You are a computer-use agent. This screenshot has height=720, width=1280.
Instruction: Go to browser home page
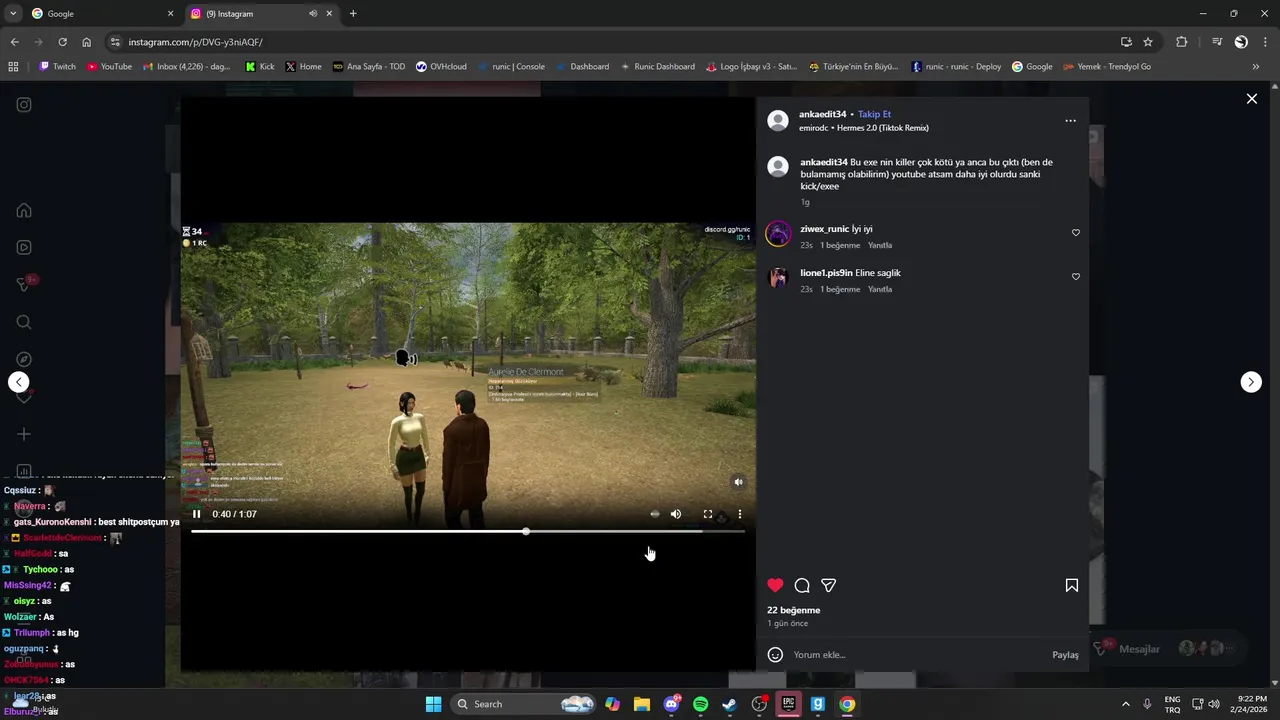[x=86, y=42]
